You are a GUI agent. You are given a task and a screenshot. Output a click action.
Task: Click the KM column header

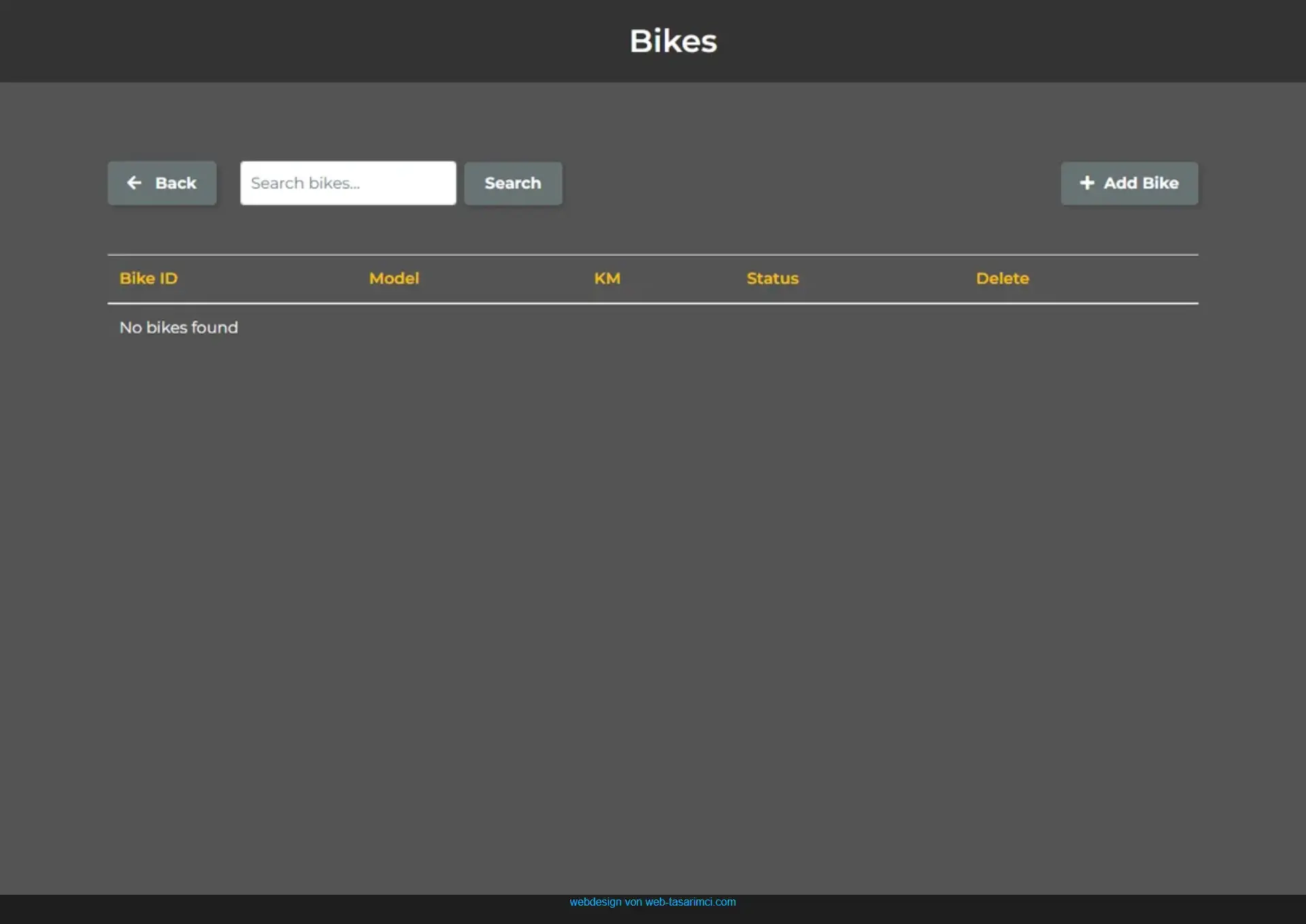click(607, 279)
